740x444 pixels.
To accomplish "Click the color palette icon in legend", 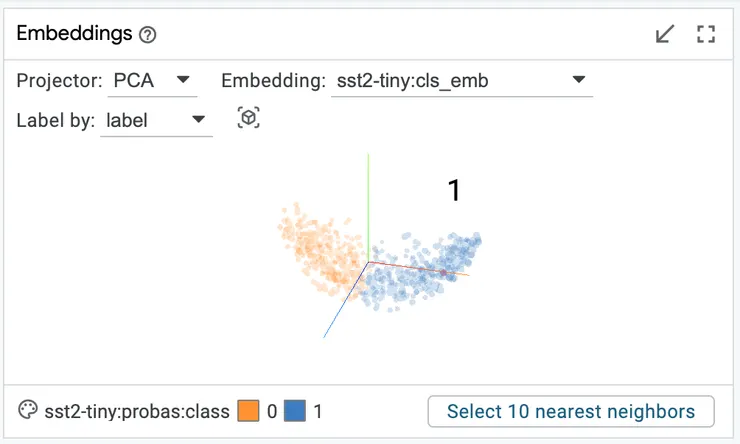I will pos(28,410).
